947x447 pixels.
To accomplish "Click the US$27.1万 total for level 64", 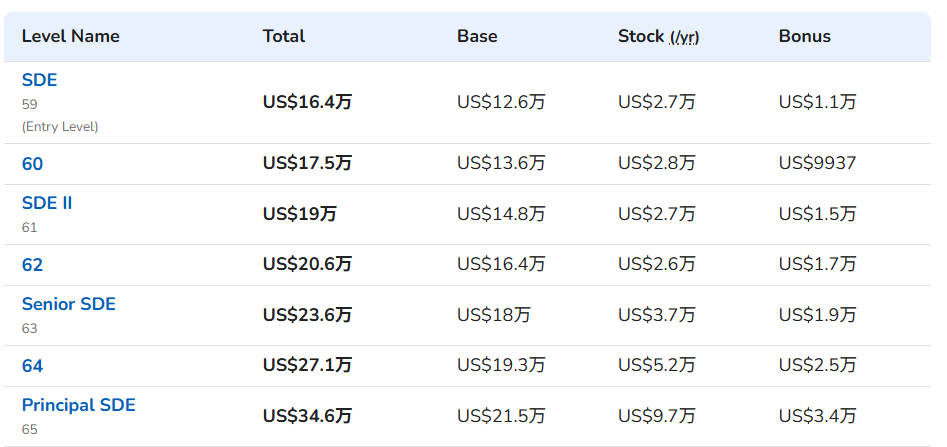I will (x=307, y=365).
